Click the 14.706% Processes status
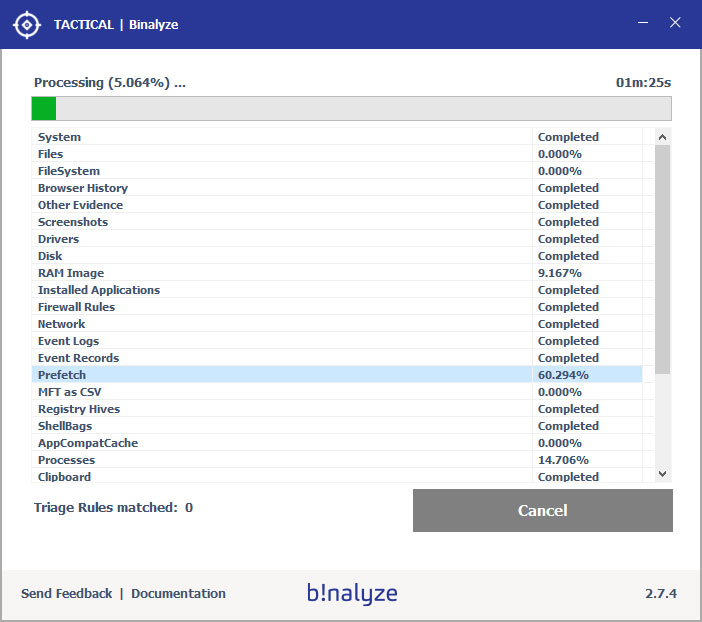 (563, 460)
